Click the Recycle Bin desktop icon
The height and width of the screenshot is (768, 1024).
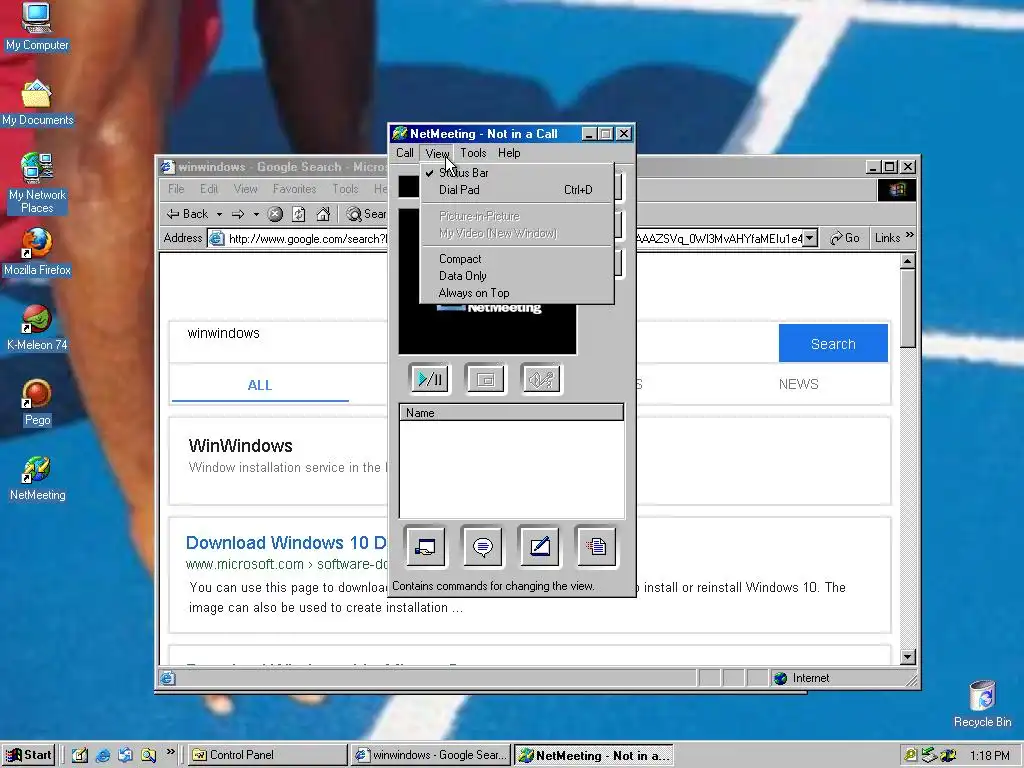pyautogui.click(x=982, y=704)
